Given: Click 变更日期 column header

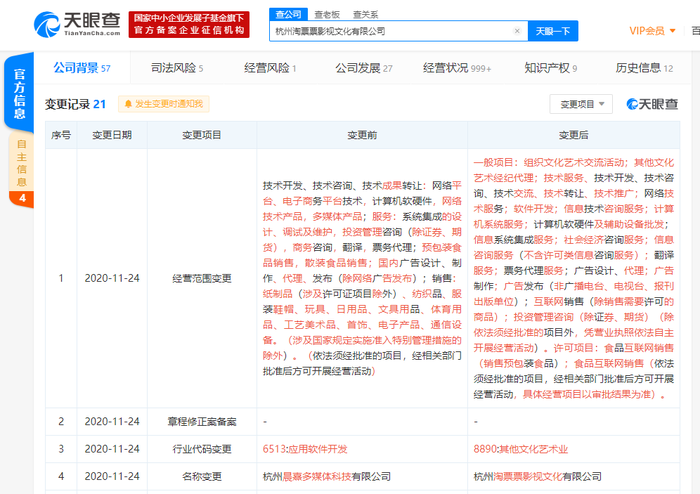Looking at the screenshot, I should click(x=112, y=135).
